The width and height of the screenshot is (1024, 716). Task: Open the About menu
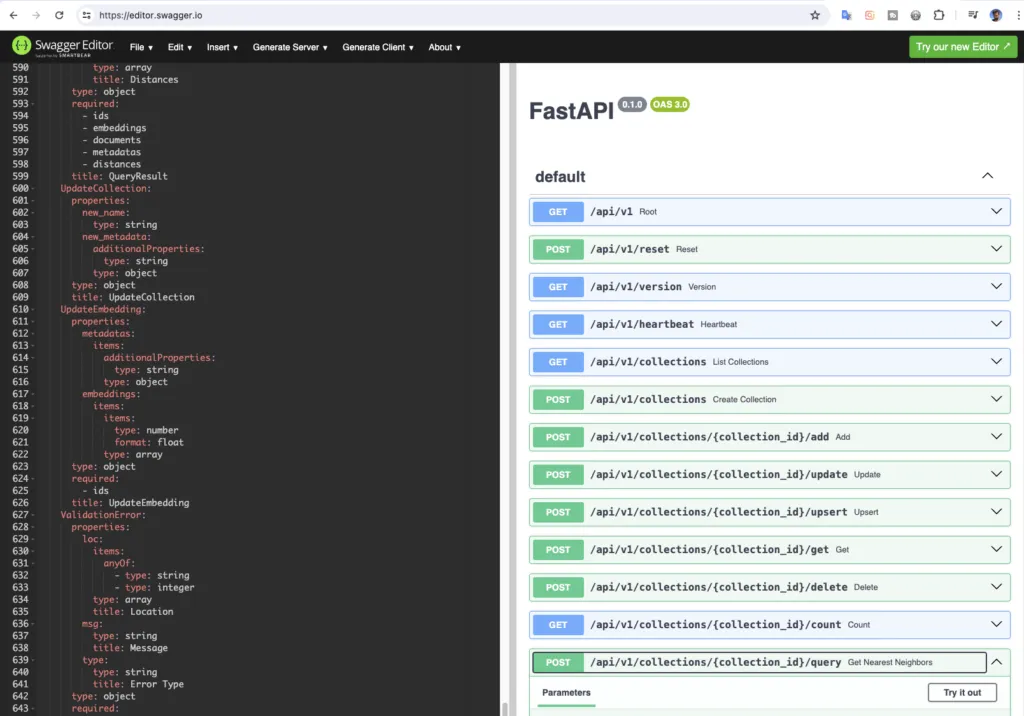coord(444,47)
